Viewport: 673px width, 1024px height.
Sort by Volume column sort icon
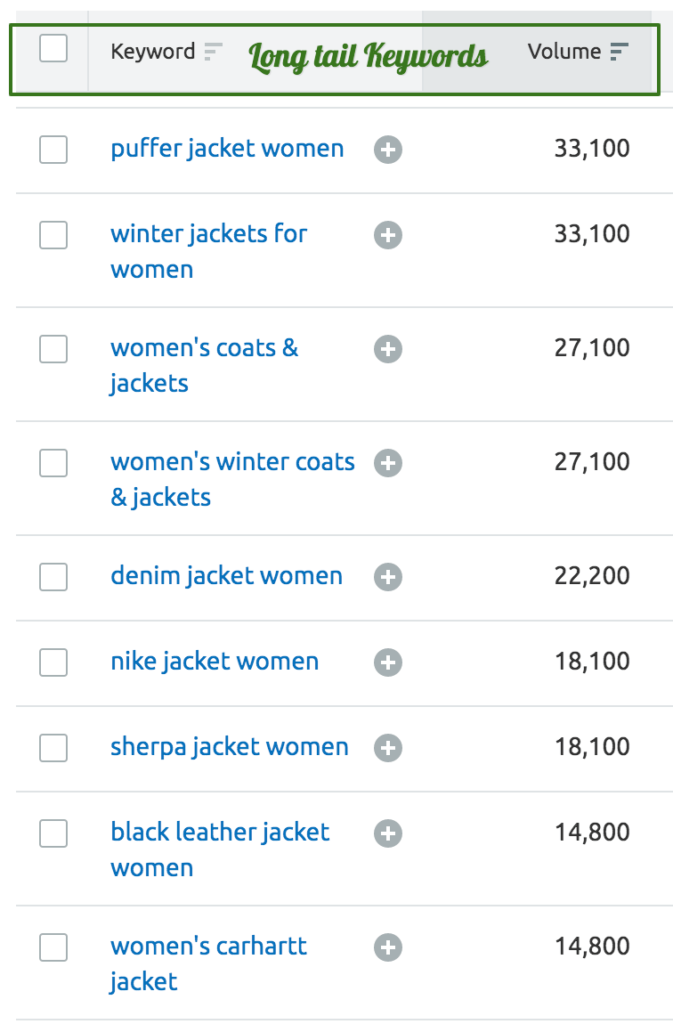point(619,51)
